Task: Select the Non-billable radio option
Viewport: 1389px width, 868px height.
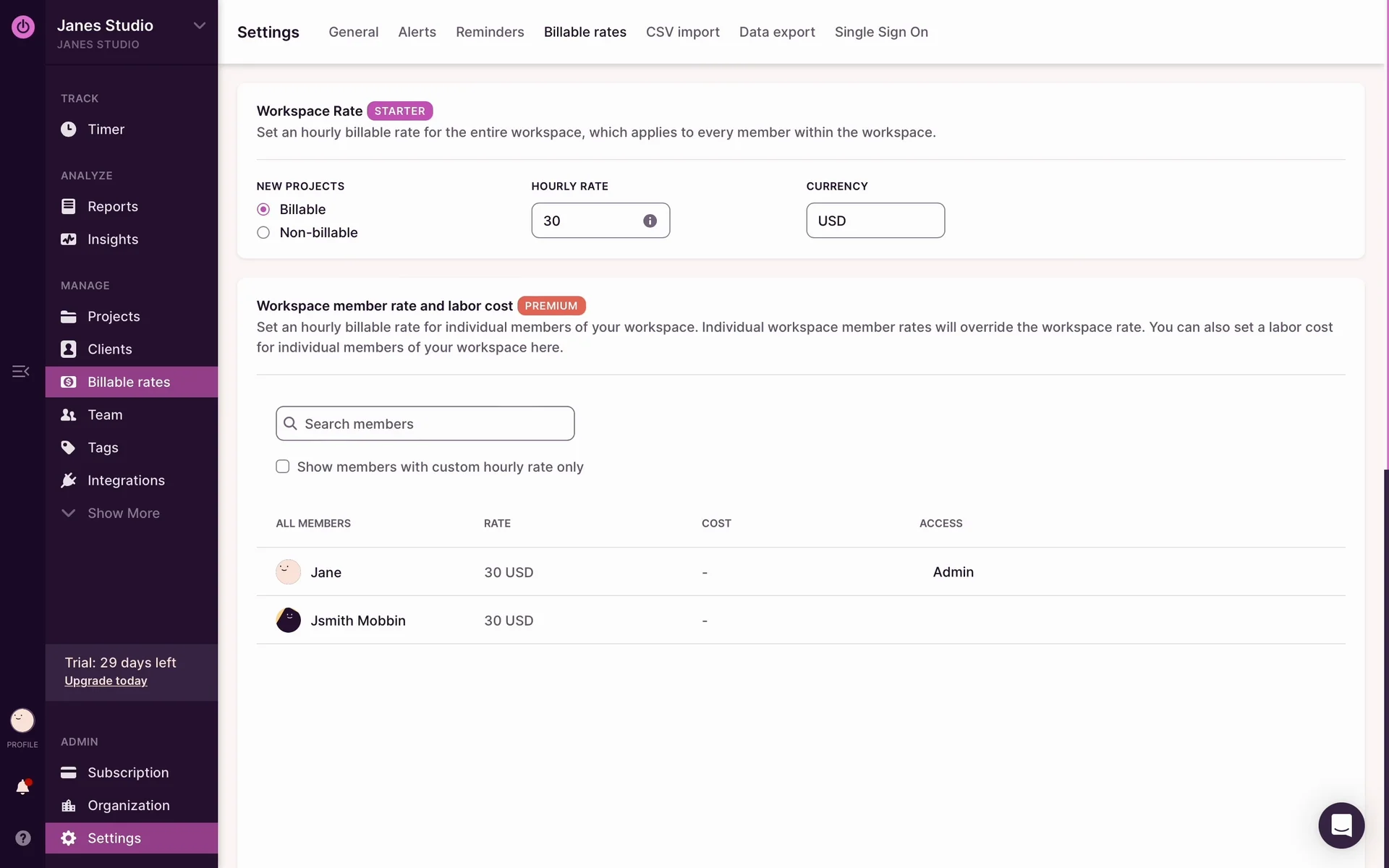Action: (x=263, y=233)
